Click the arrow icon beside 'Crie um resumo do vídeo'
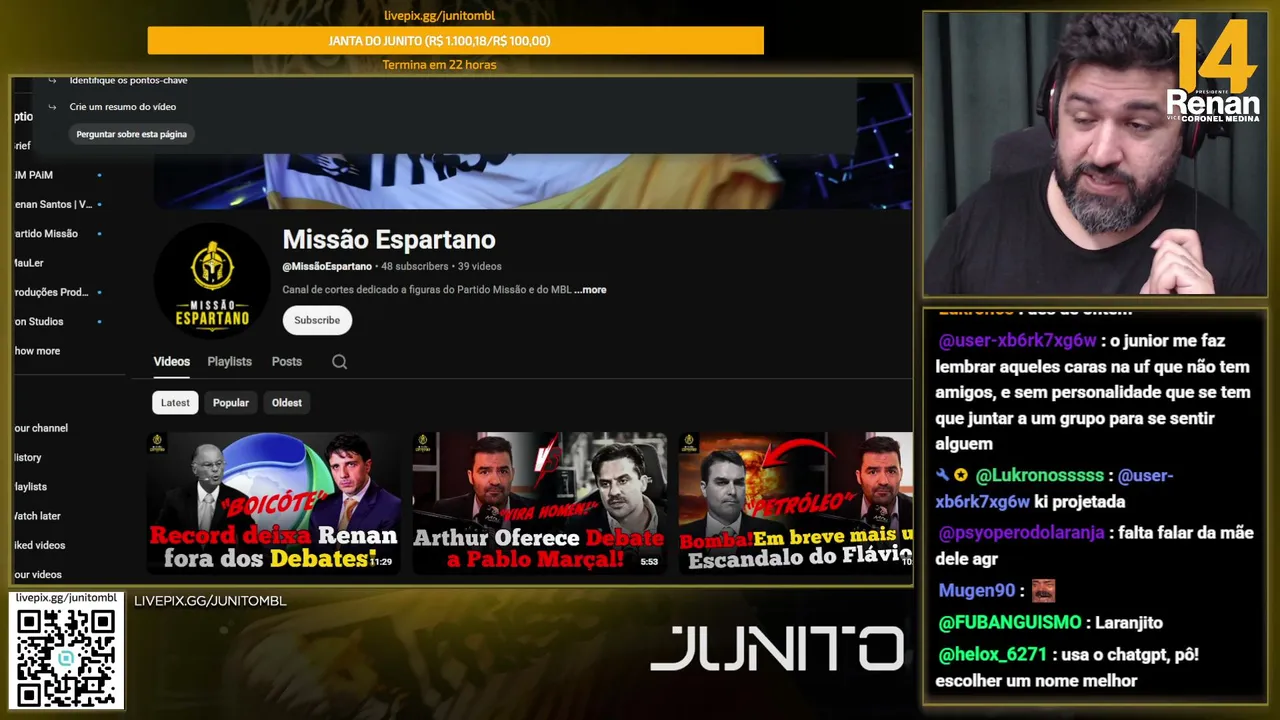 pyautogui.click(x=52, y=107)
